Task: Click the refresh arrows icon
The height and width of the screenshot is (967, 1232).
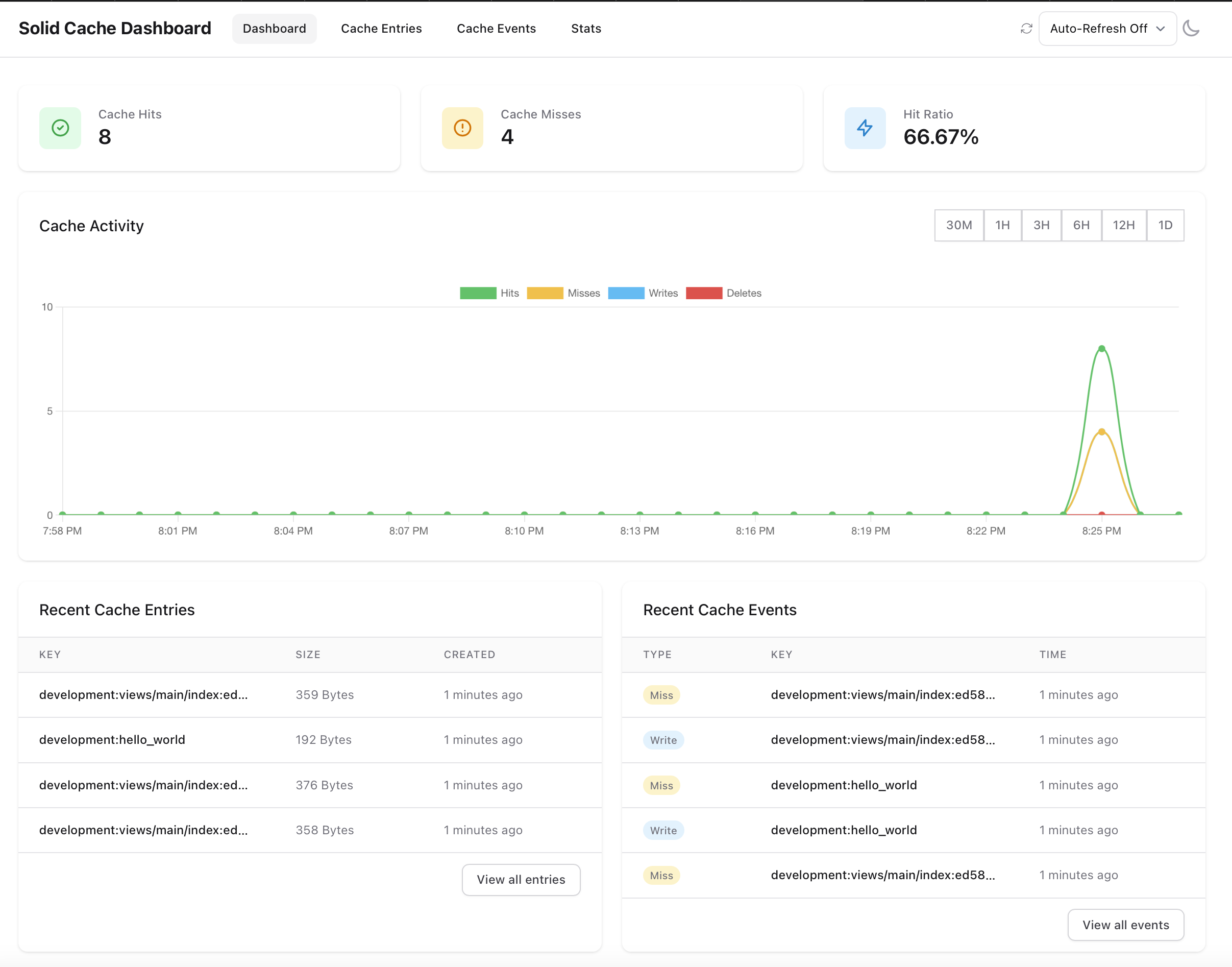Action: [x=1026, y=28]
